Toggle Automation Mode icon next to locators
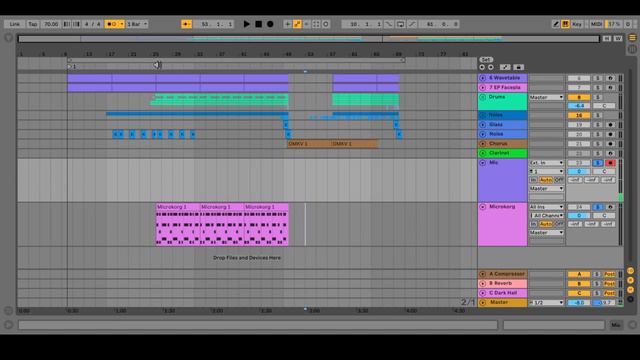This screenshot has height=360, width=640. tap(505, 67)
